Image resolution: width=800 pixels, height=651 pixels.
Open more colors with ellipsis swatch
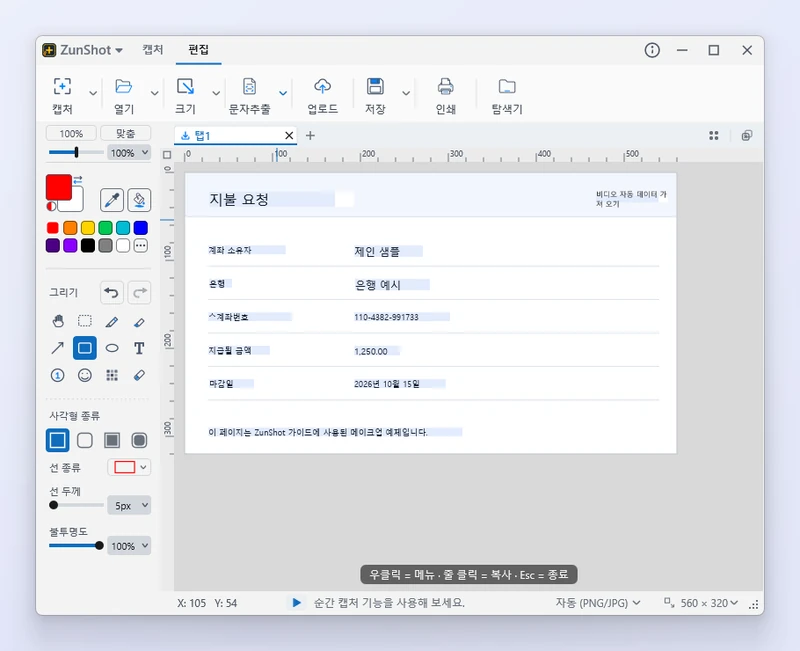141,245
